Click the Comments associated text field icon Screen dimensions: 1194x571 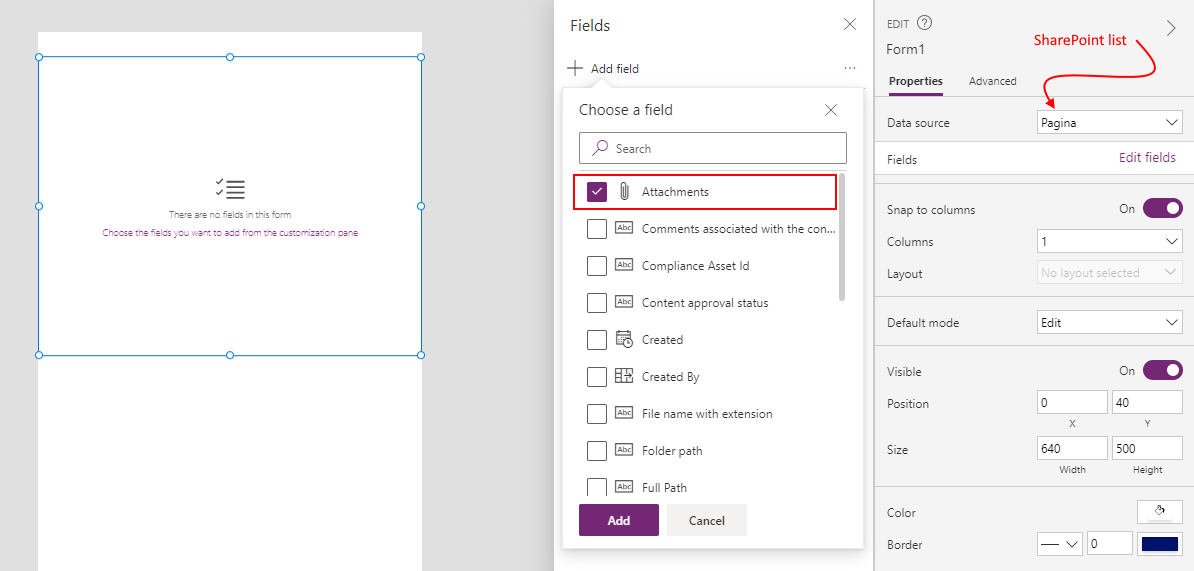coord(624,228)
